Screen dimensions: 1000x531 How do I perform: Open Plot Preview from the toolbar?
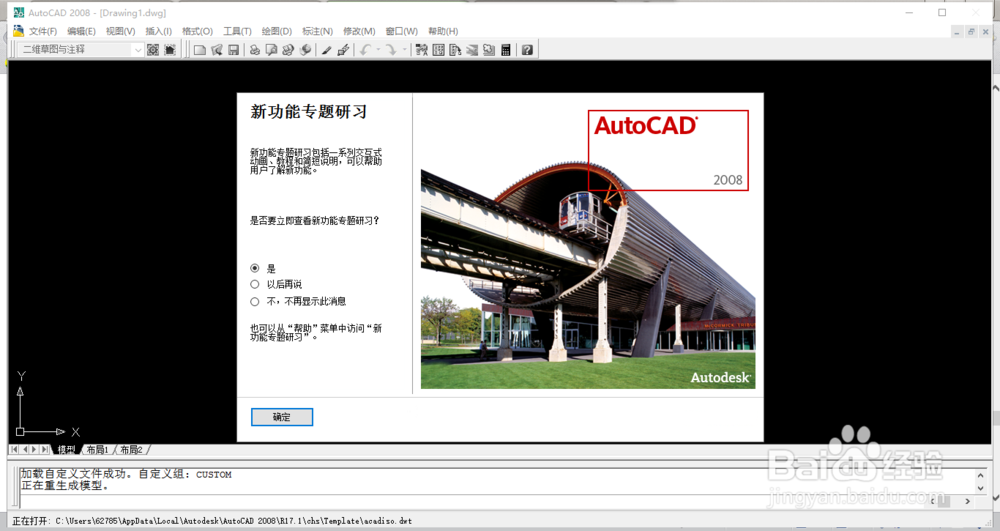[271, 50]
